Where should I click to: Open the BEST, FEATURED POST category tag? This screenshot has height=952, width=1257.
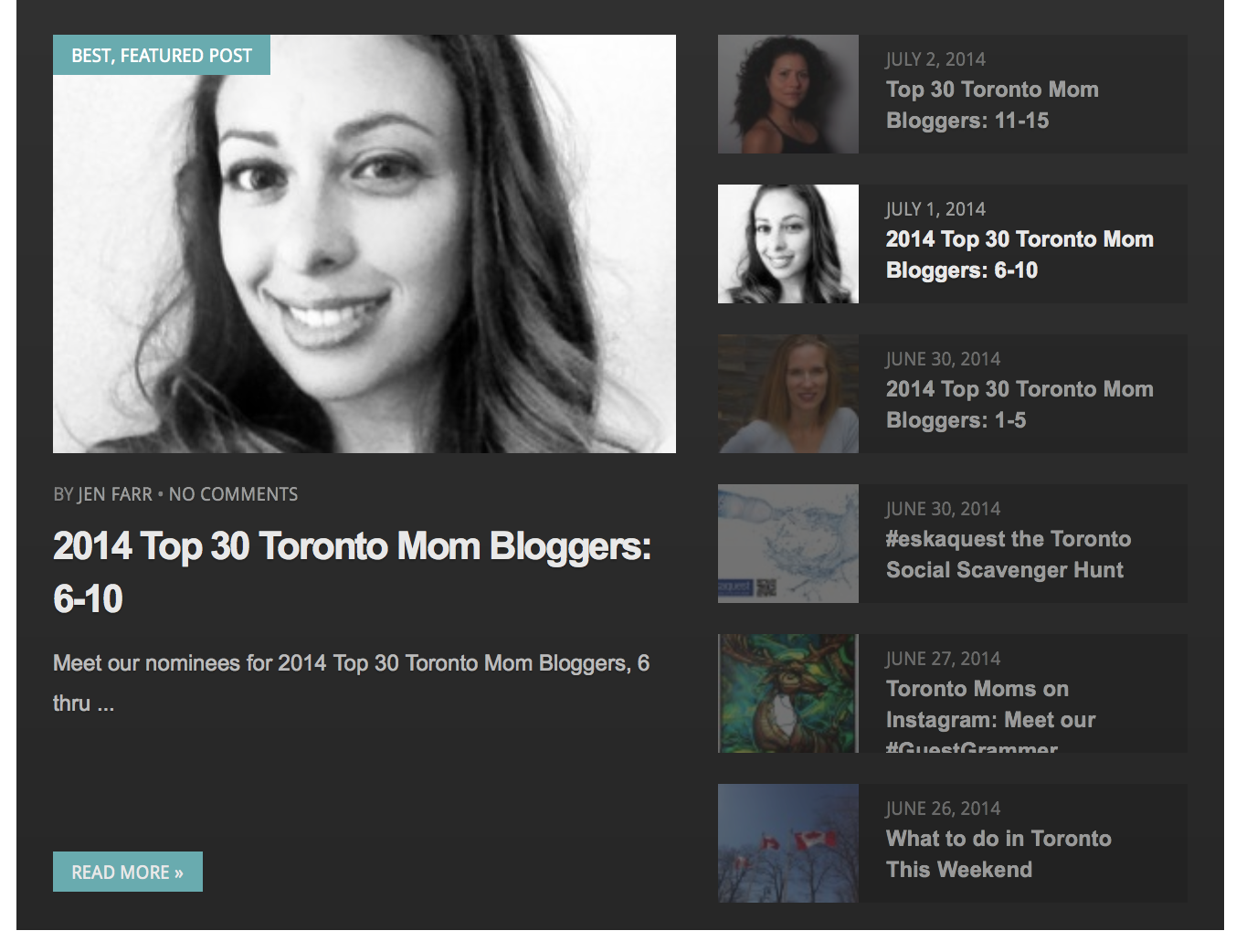pos(162,55)
